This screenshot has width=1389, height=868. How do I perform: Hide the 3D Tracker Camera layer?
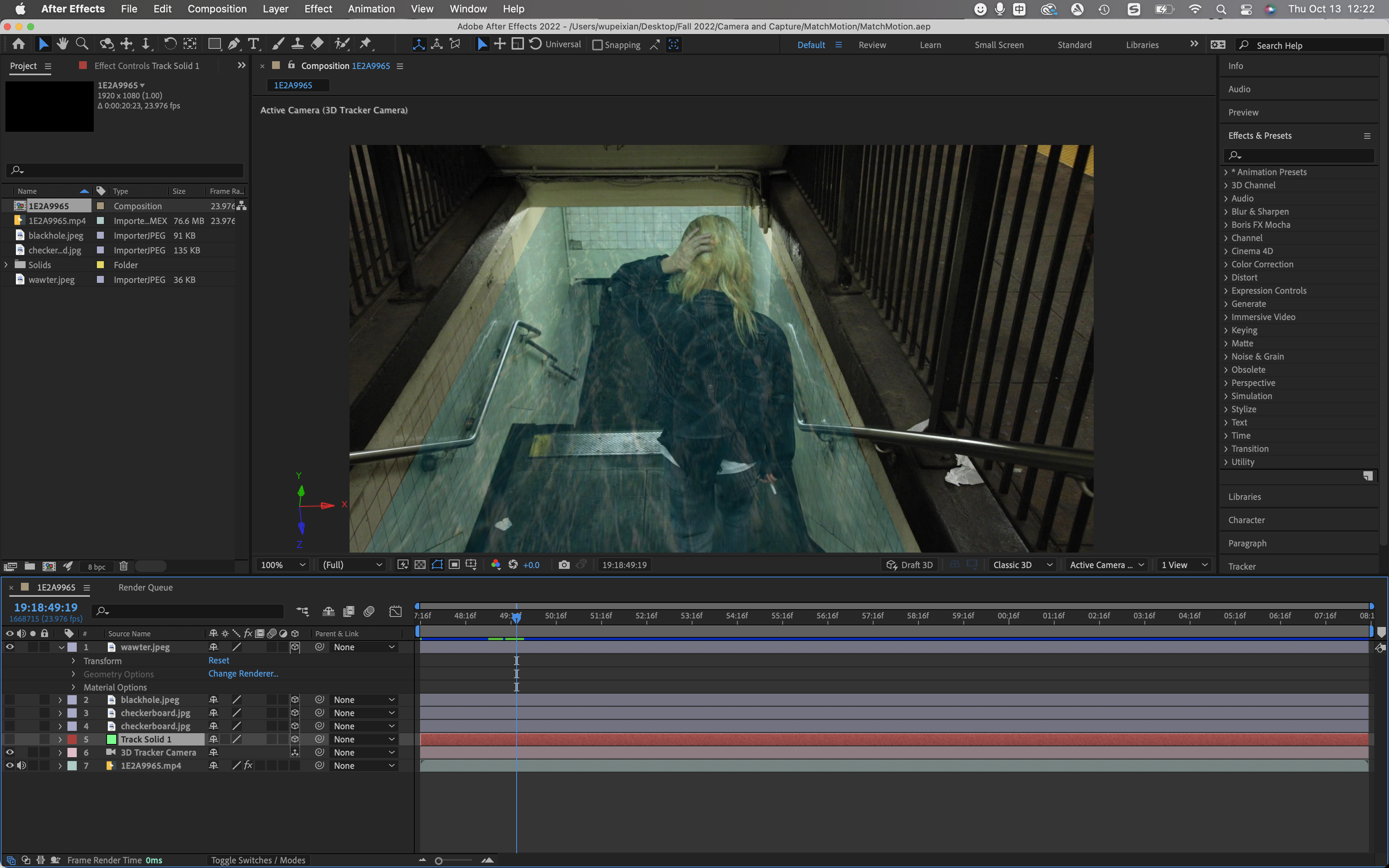10,752
